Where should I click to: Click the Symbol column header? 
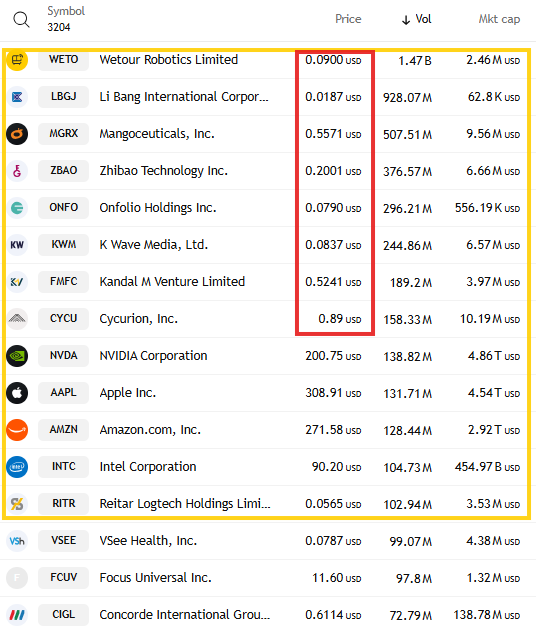pyautogui.click(x=66, y=11)
